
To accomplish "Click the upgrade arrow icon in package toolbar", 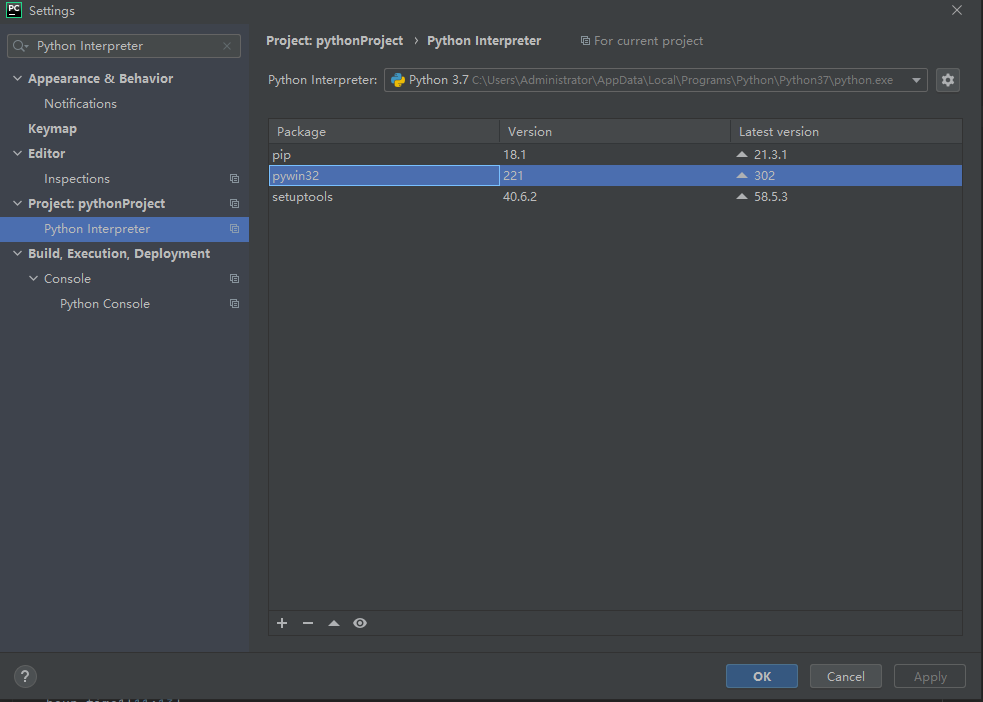I will 334,623.
